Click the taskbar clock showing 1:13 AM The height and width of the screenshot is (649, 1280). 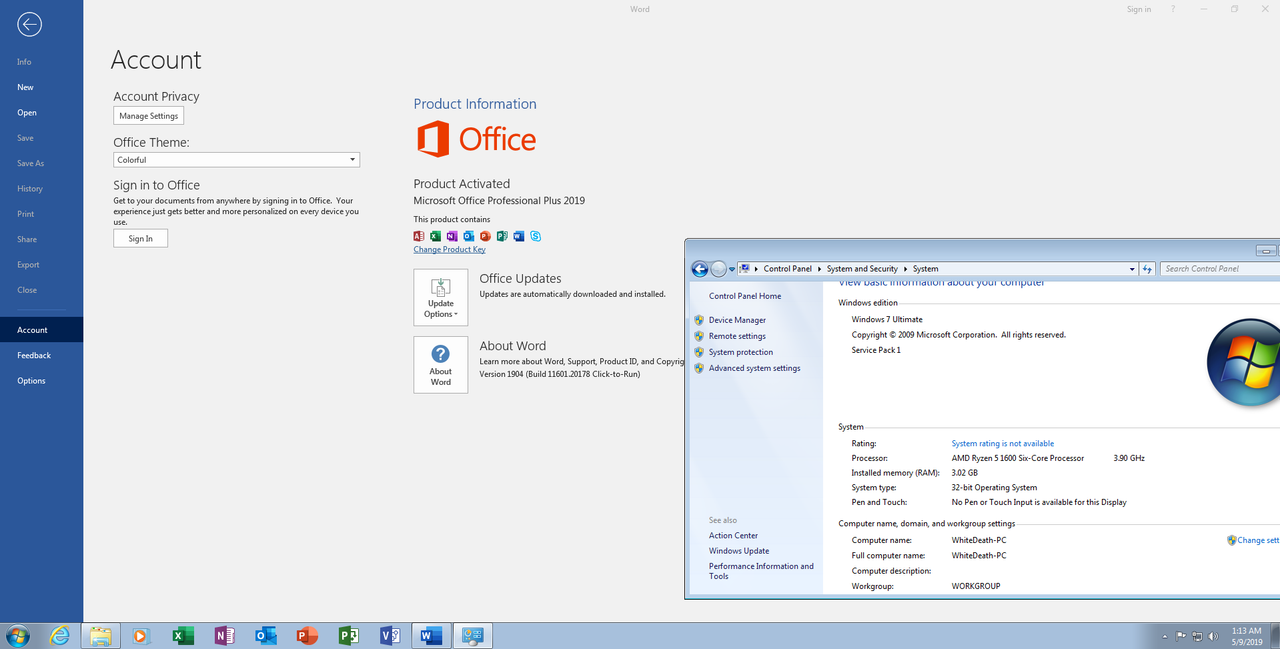[1246, 635]
